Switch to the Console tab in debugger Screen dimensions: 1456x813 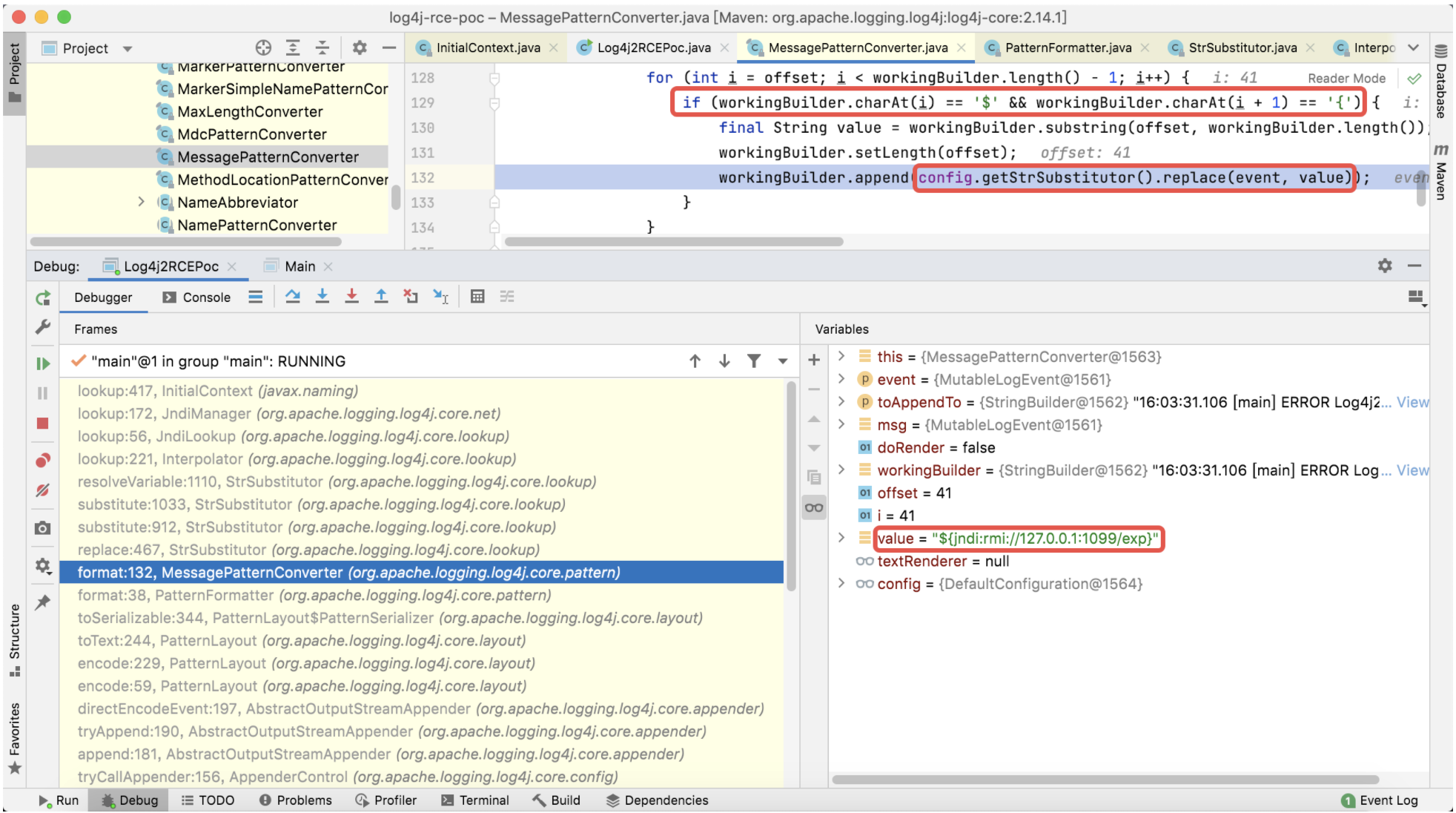pos(197,297)
